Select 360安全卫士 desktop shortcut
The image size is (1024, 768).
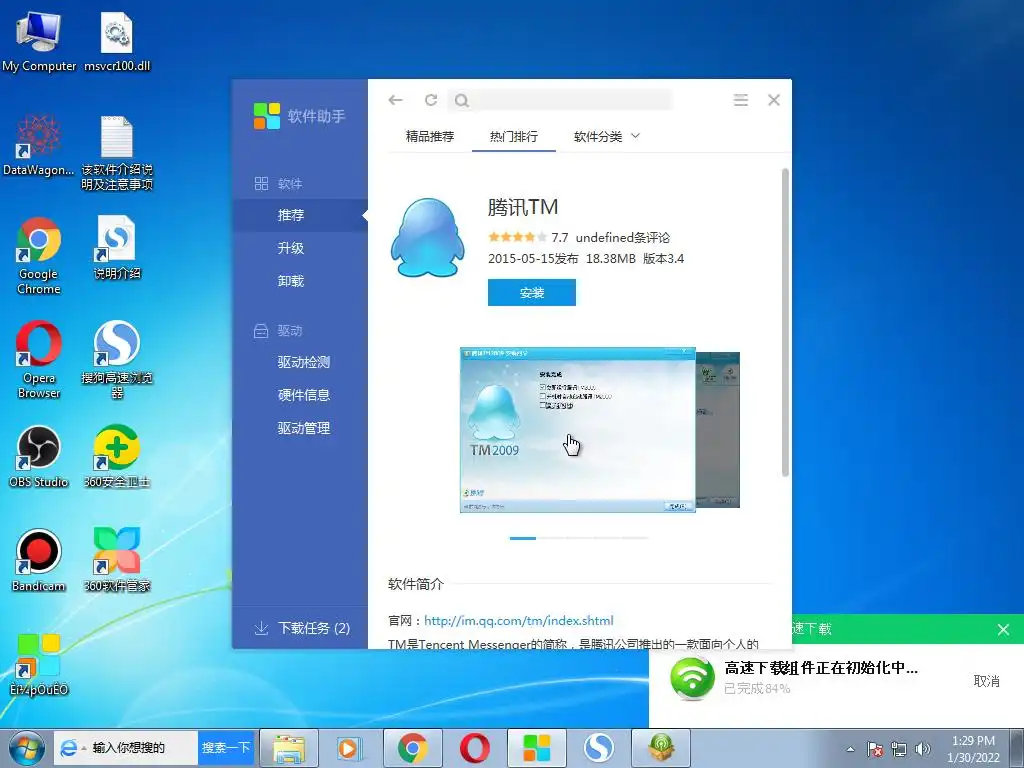click(x=117, y=456)
